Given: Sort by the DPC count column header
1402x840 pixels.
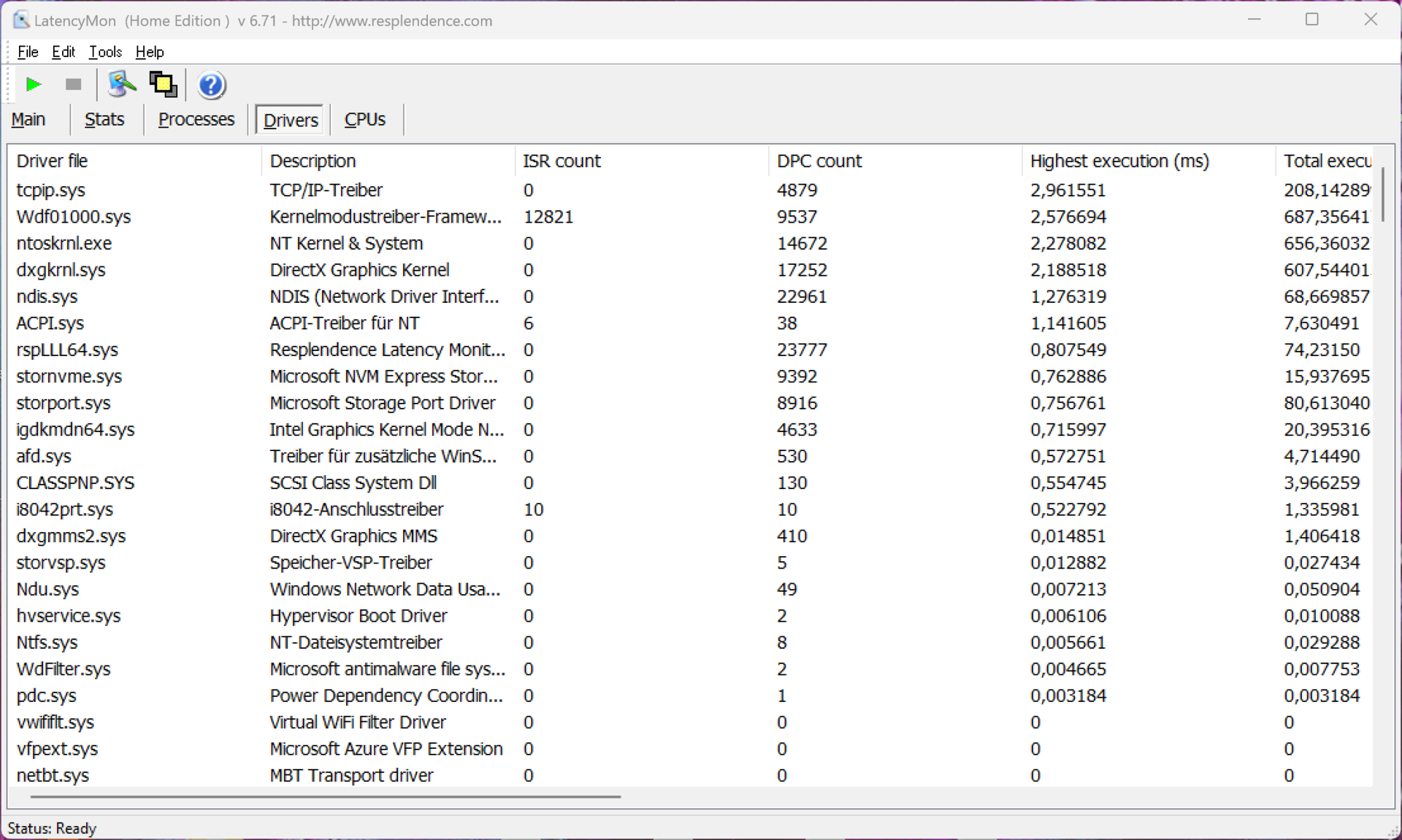Looking at the screenshot, I should coord(819,161).
